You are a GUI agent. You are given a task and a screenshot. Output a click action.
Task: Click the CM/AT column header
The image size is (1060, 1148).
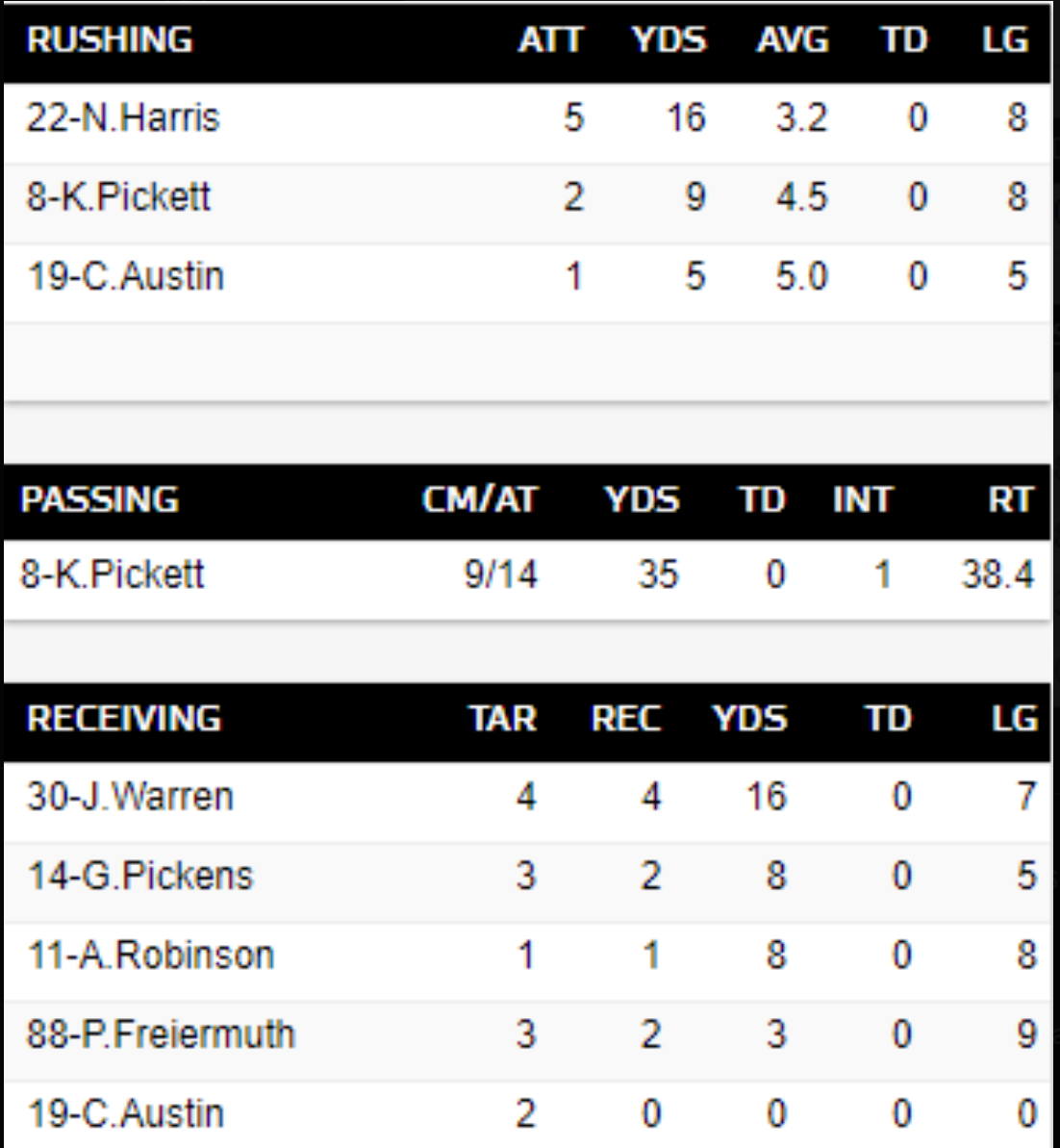coord(479,499)
